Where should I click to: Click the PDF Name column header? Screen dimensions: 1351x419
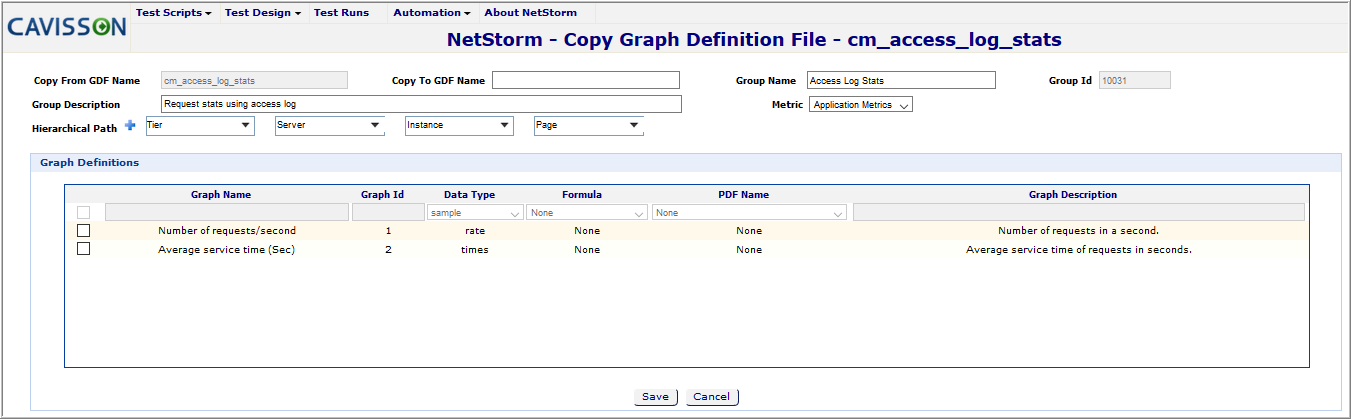tap(743, 195)
